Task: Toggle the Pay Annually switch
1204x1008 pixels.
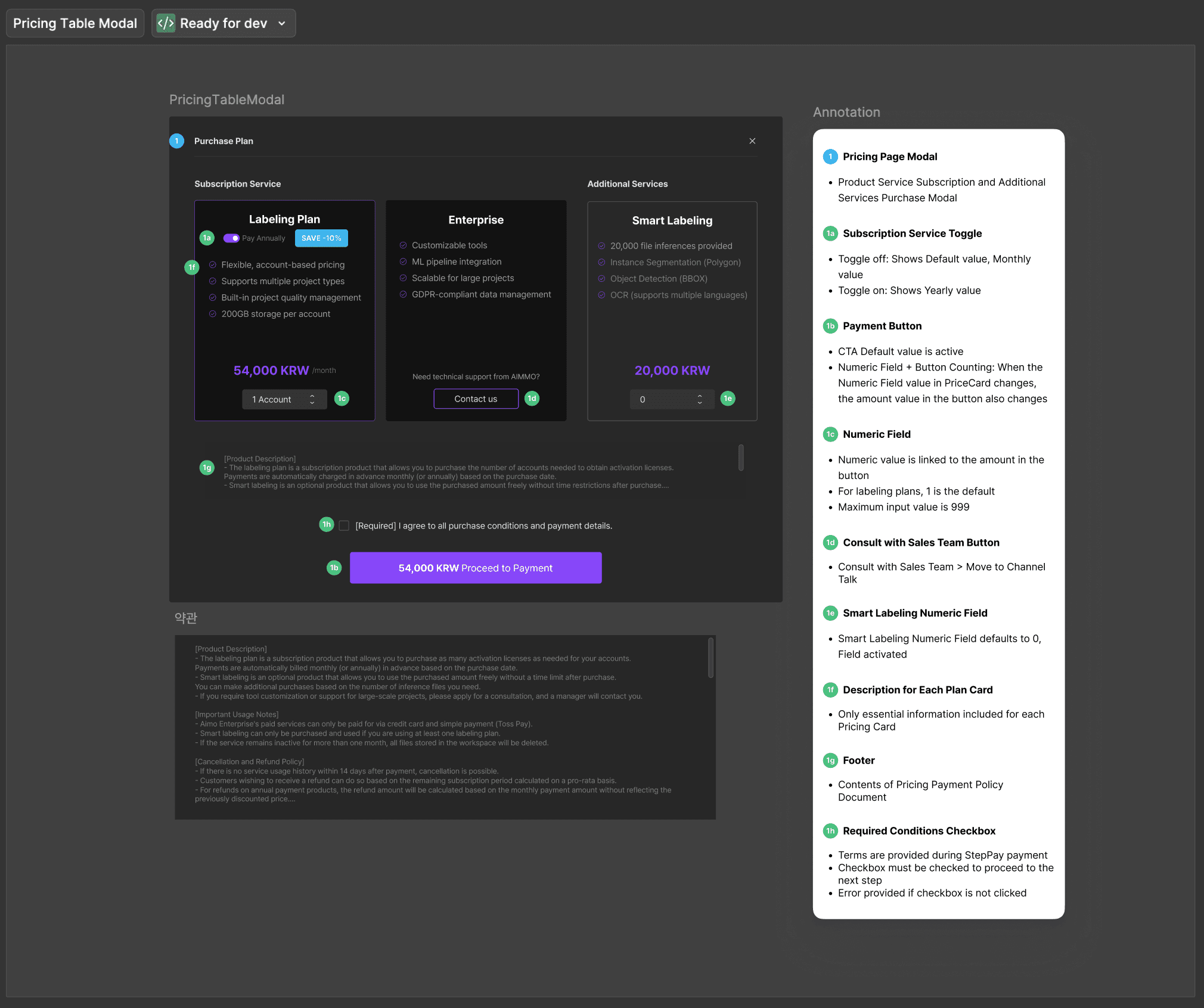Action: (x=231, y=238)
